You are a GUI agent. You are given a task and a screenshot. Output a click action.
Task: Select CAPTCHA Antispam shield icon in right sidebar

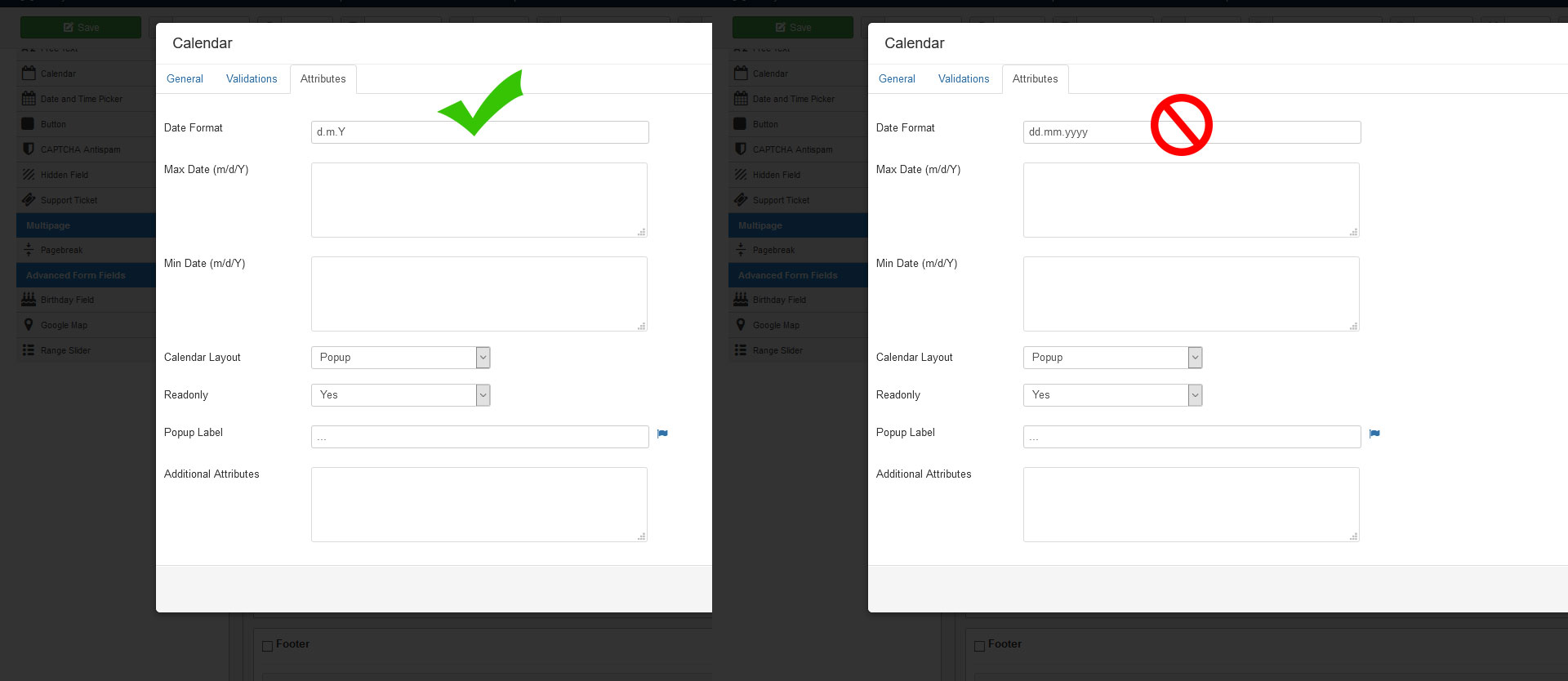pos(741,149)
